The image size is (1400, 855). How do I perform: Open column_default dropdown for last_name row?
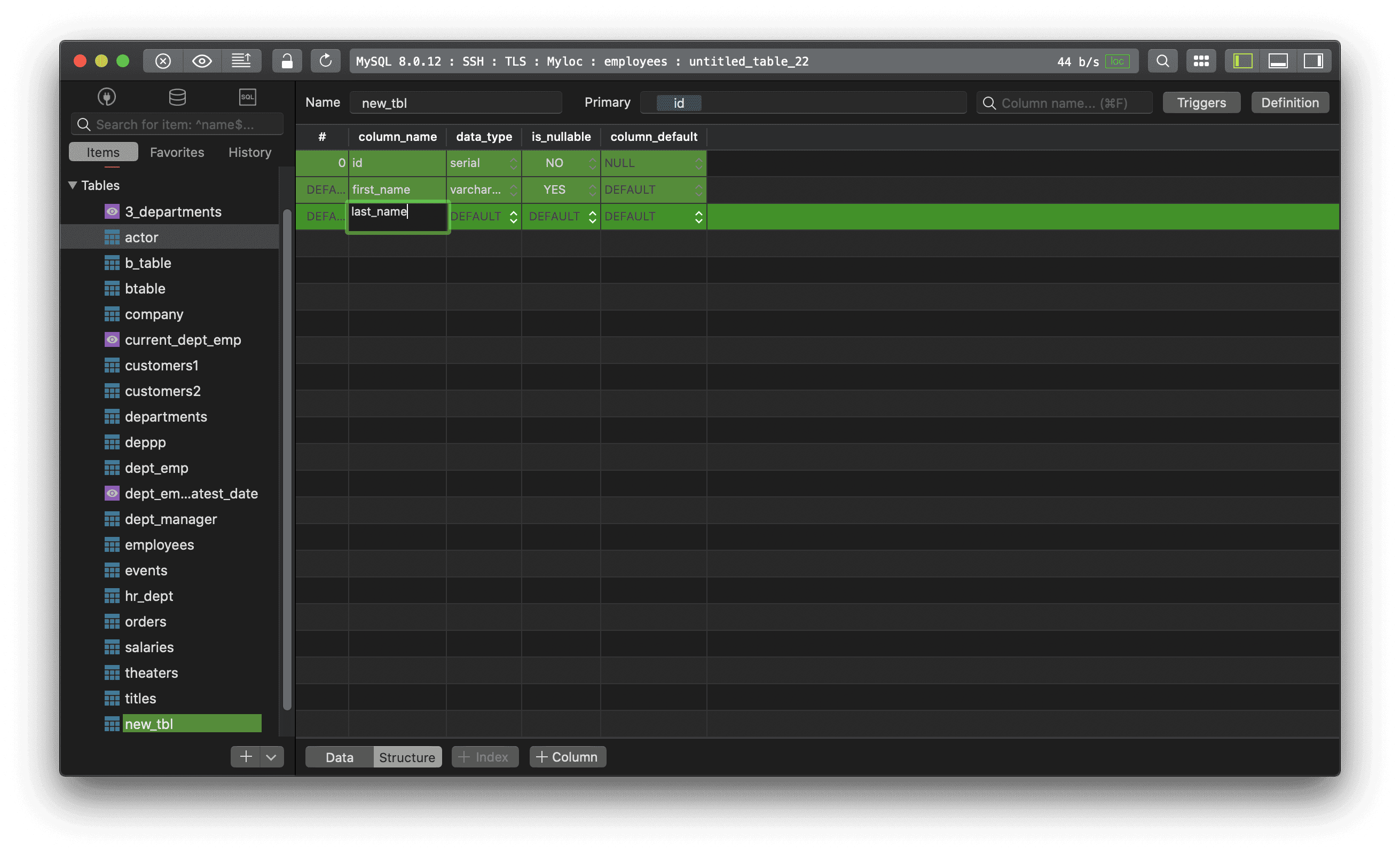699,217
